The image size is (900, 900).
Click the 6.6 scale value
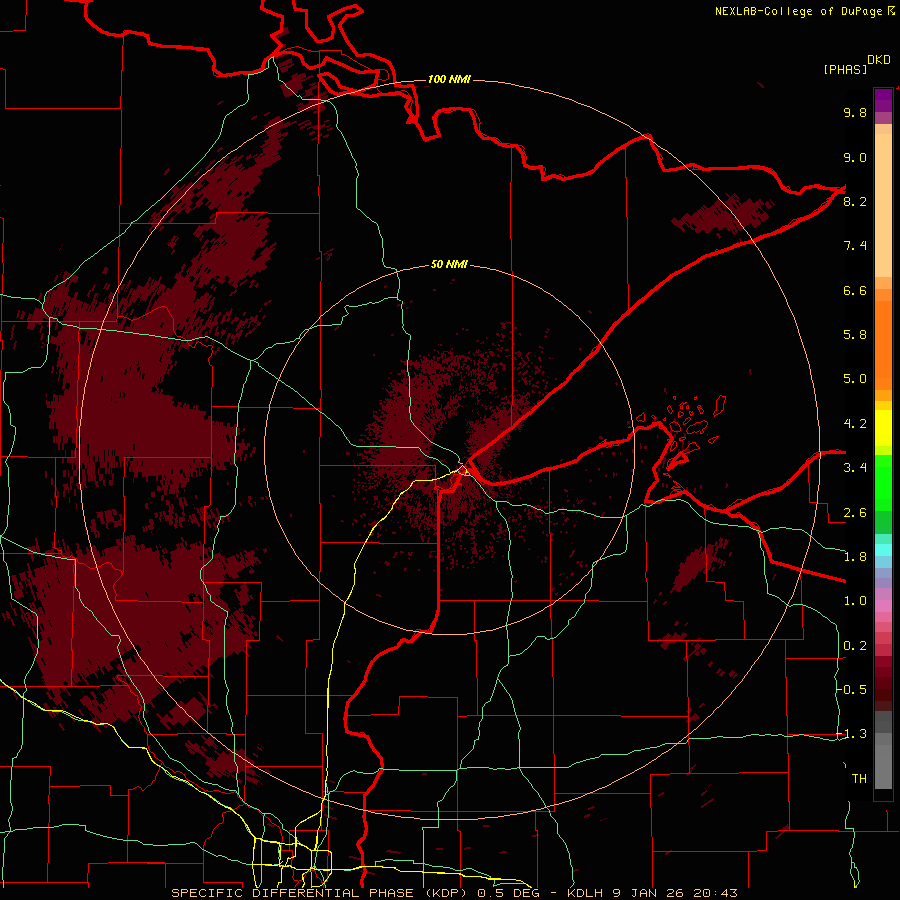click(x=855, y=290)
